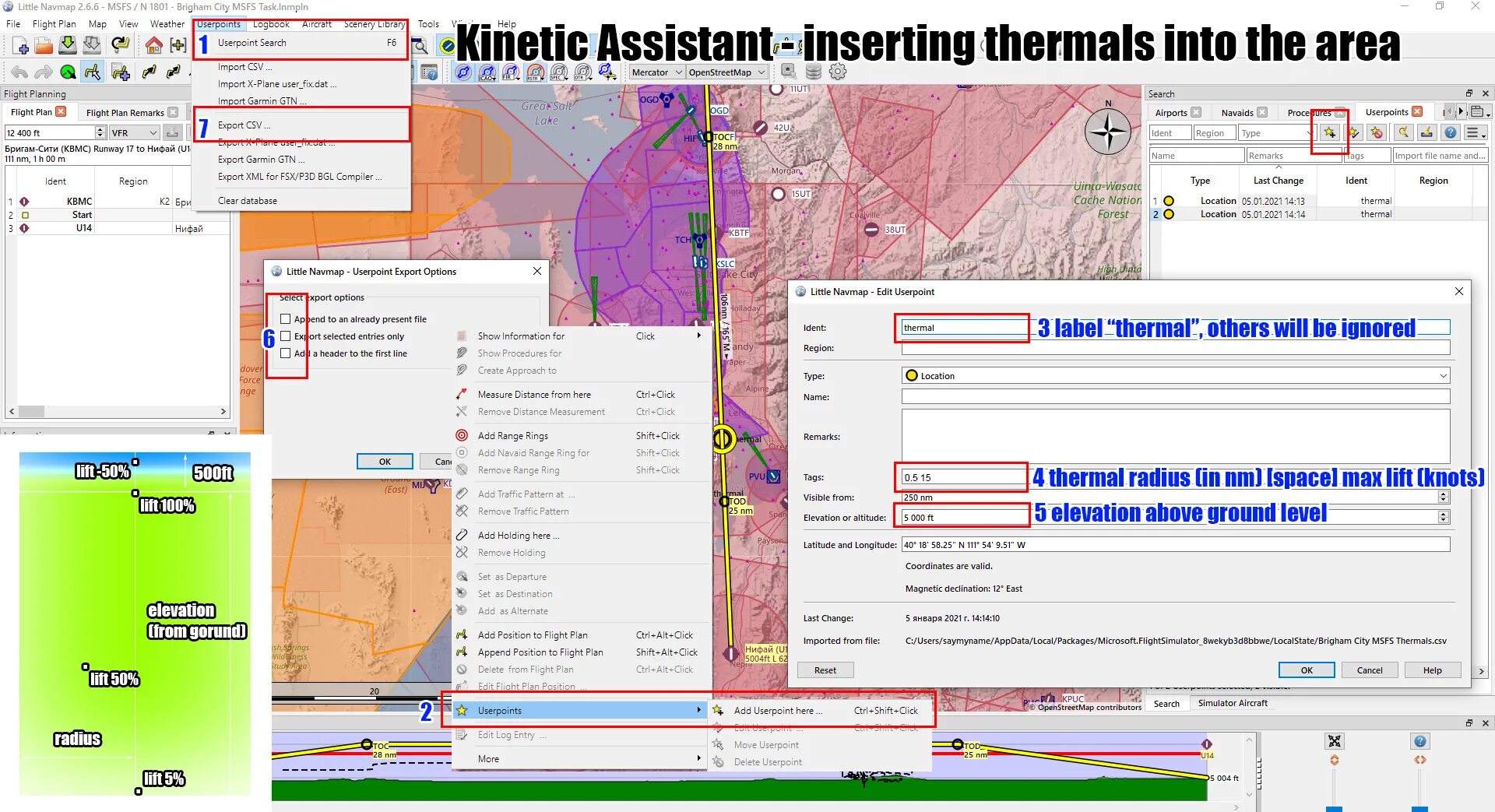Close the Flight Plan Remarks tab
Image resolution: width=1495 pixels, height=812 pixels.
point(173,112)
